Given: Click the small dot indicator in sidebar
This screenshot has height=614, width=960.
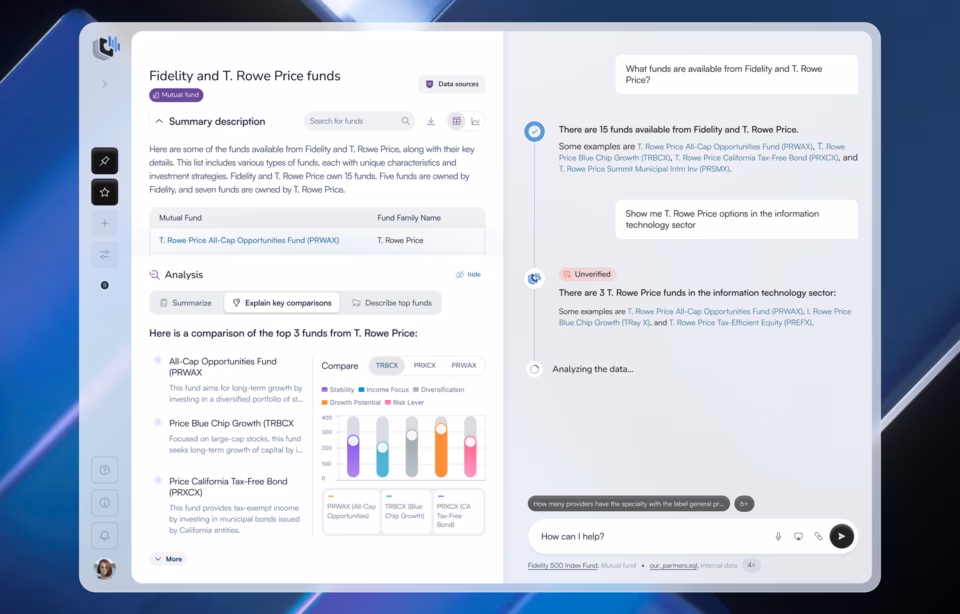Looking at the screenshot, I should tap(105, 285).
